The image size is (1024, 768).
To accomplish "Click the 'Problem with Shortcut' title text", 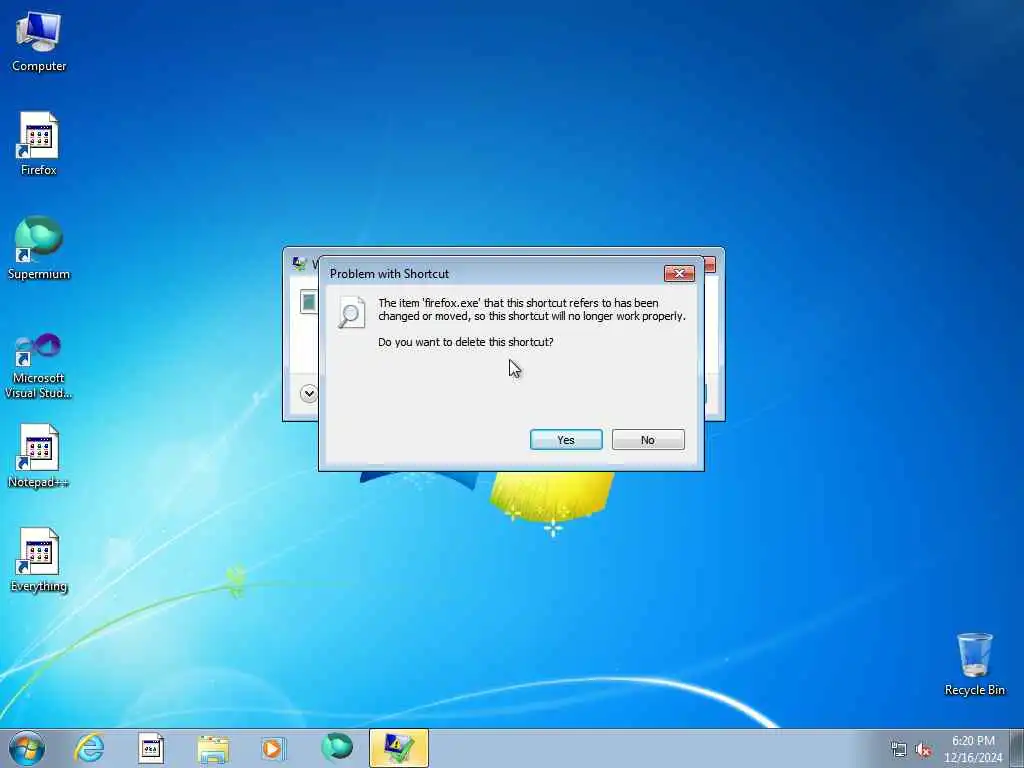I will pos(389,274).
